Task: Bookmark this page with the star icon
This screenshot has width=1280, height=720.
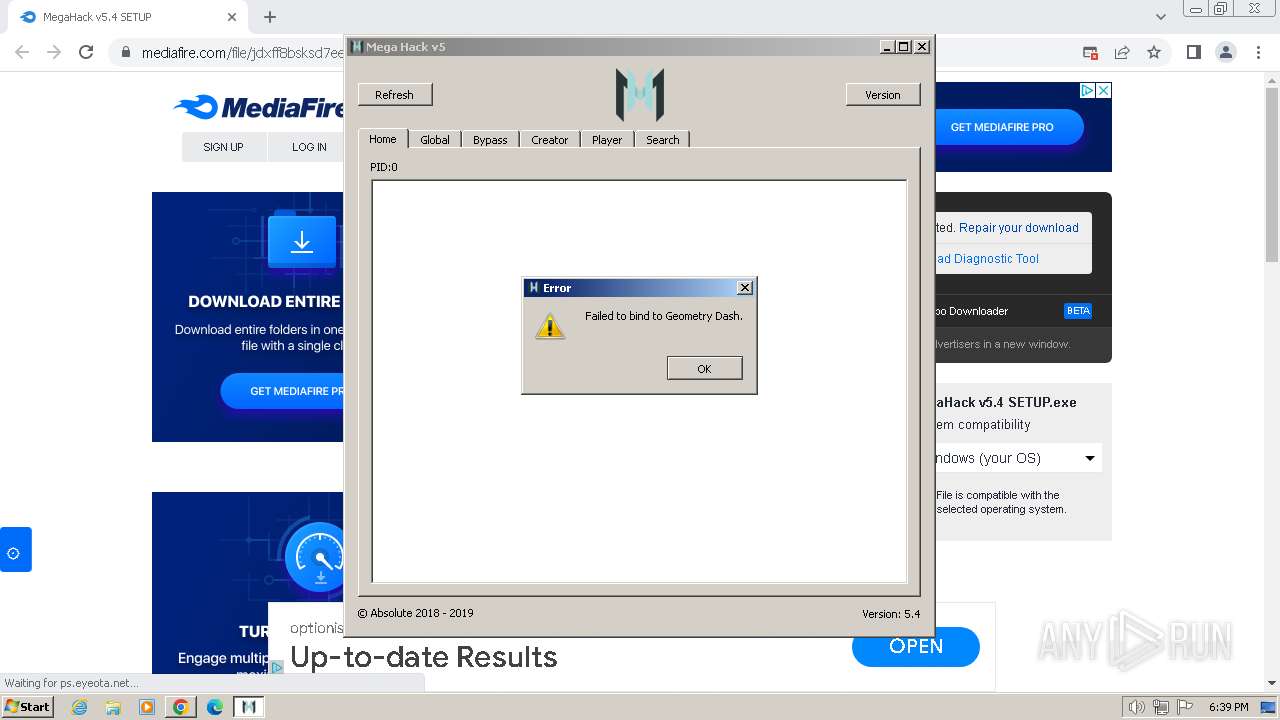Action: coord(1154,52)
